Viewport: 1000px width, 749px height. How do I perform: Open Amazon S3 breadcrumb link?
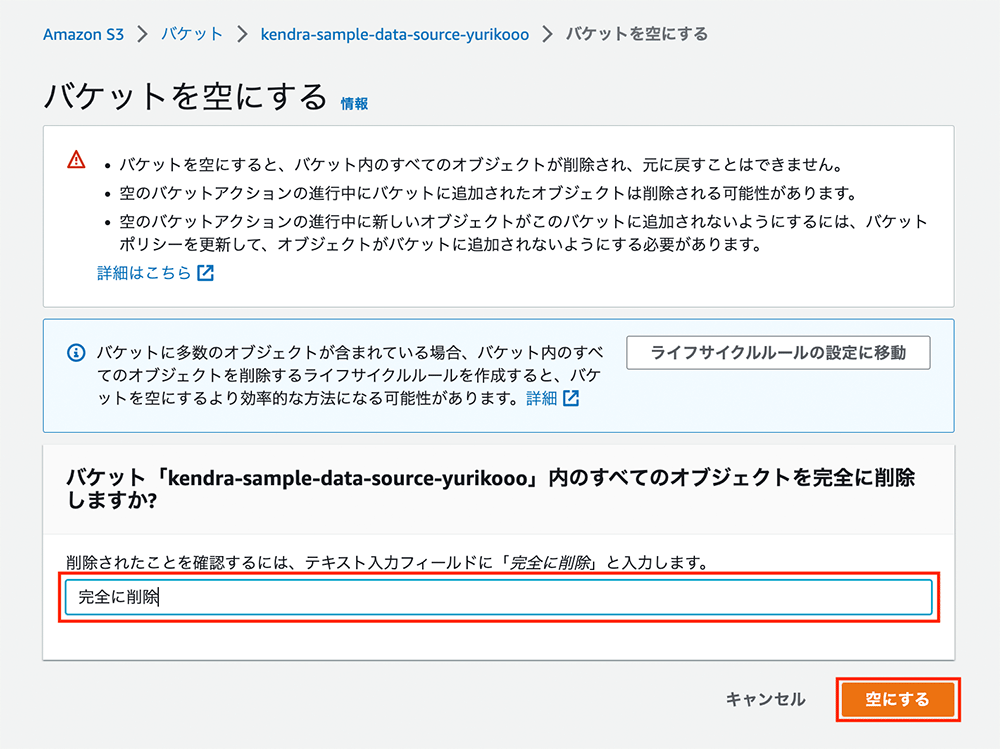click(x=84, y=34)
